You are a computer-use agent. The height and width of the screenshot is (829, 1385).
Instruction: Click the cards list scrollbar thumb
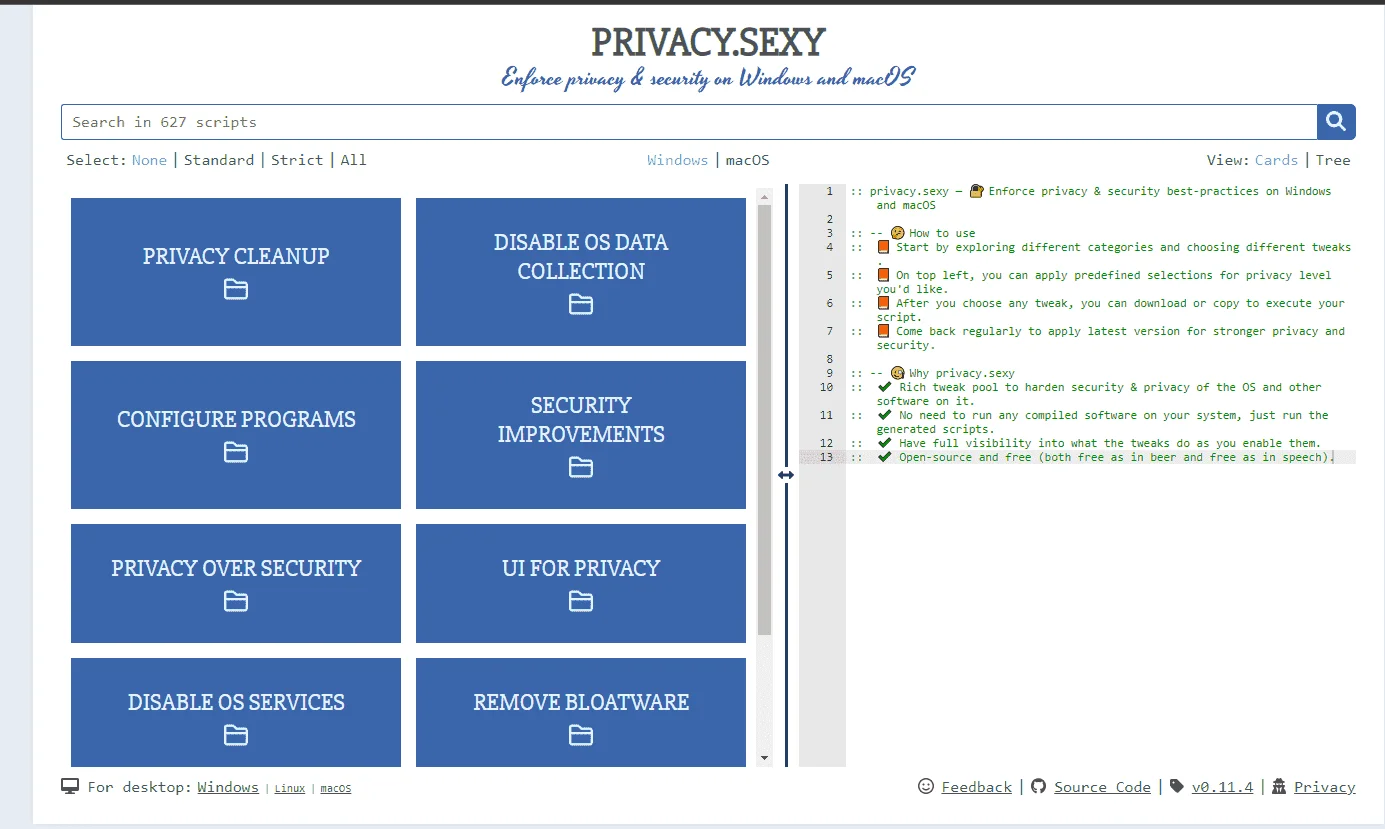pyautogui.click(x=765, y=420)
